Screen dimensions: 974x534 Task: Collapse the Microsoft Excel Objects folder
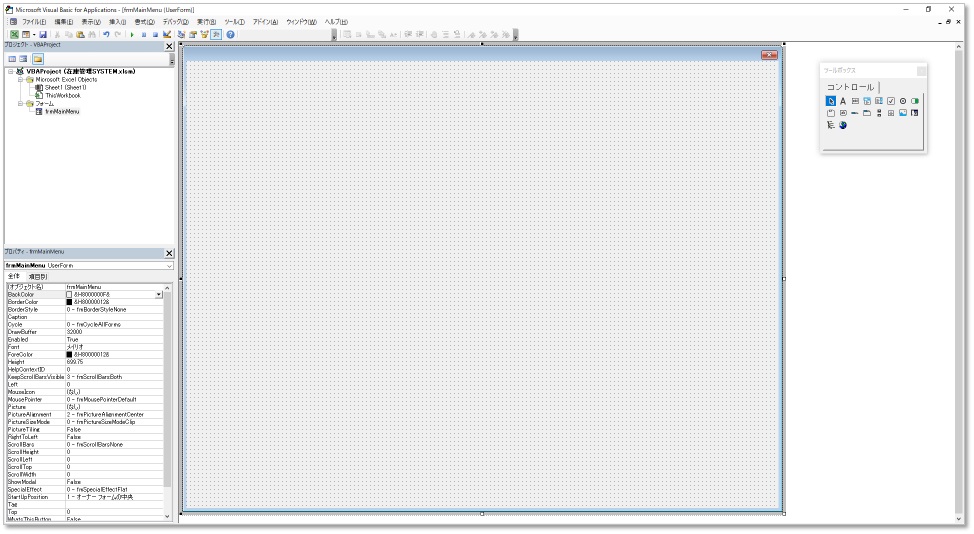point(20,79)
